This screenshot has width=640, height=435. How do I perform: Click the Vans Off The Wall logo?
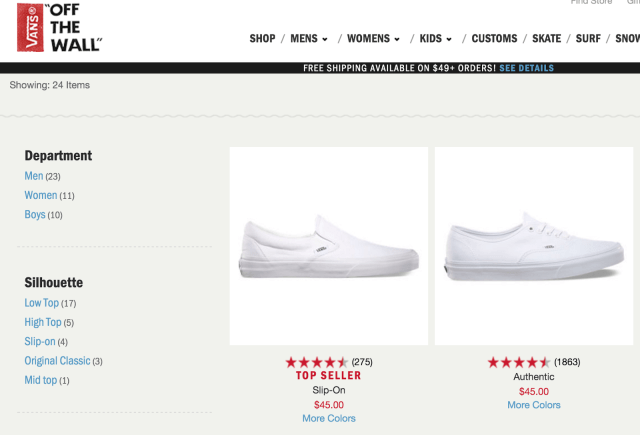pos(59,29)
